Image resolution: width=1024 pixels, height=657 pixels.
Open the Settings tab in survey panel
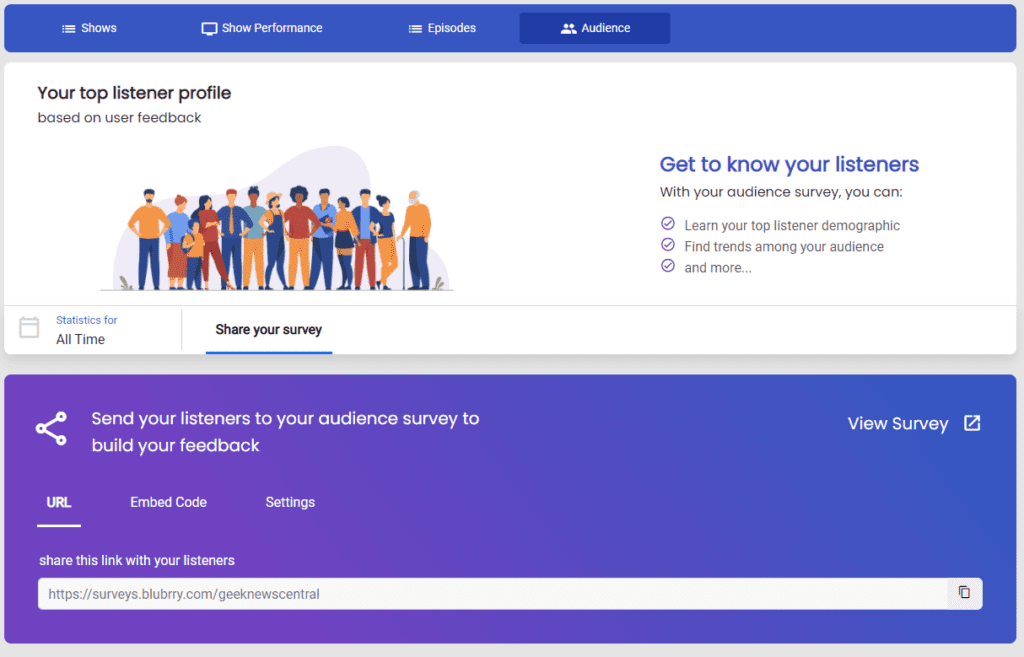[x=290, y=502]
